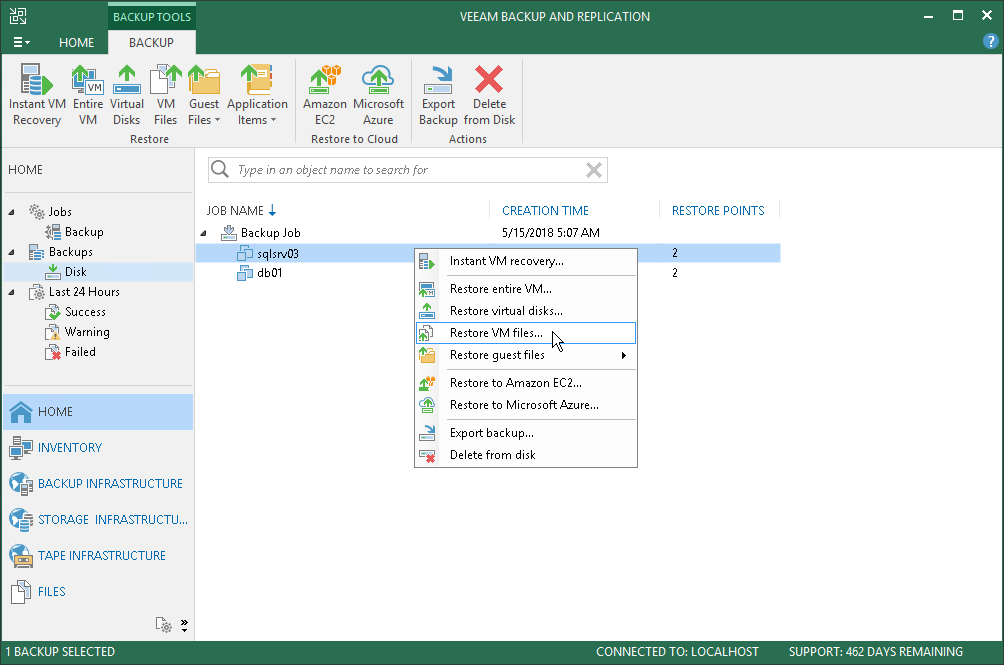This screenshot has width=1004, height=665.
Task: Choose Restore entire VM menu entry
Action: (526, 289)
